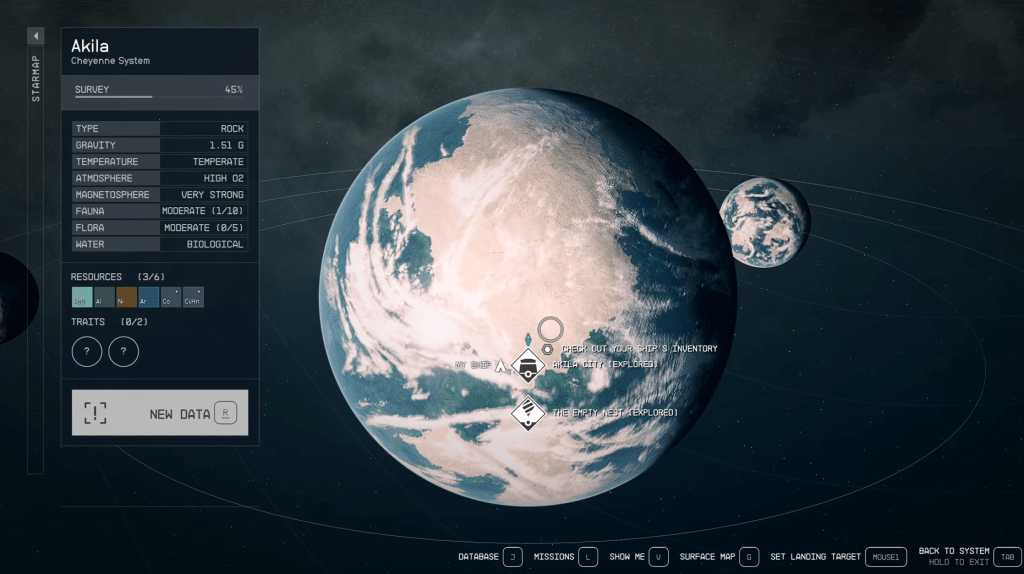The height and width of the screenshot is (574, 1024).
Task: Select the neighboring planet at left edge
Action: coord(18,297)
